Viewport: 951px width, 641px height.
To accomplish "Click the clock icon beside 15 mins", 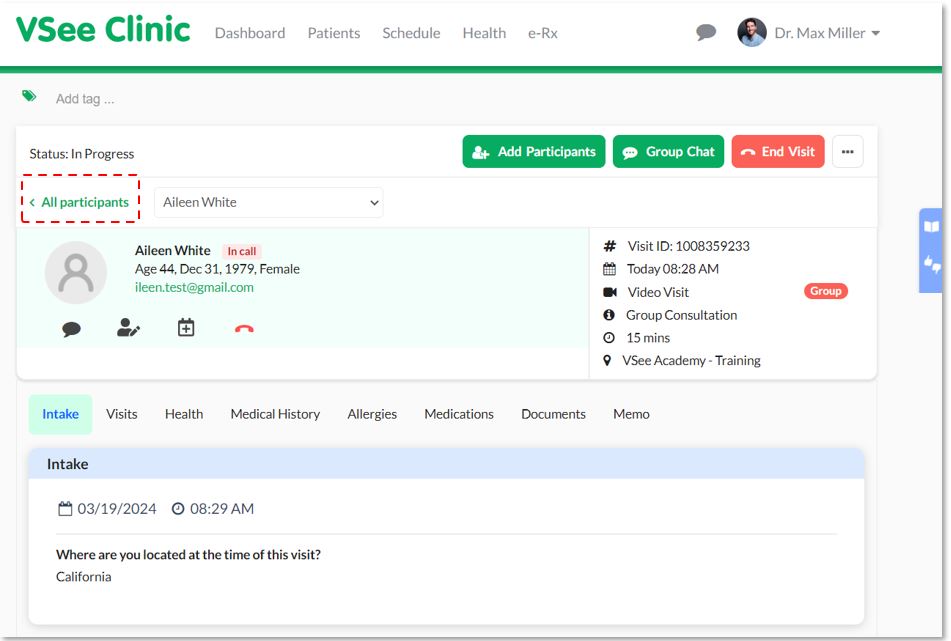I will pos(609,338).
